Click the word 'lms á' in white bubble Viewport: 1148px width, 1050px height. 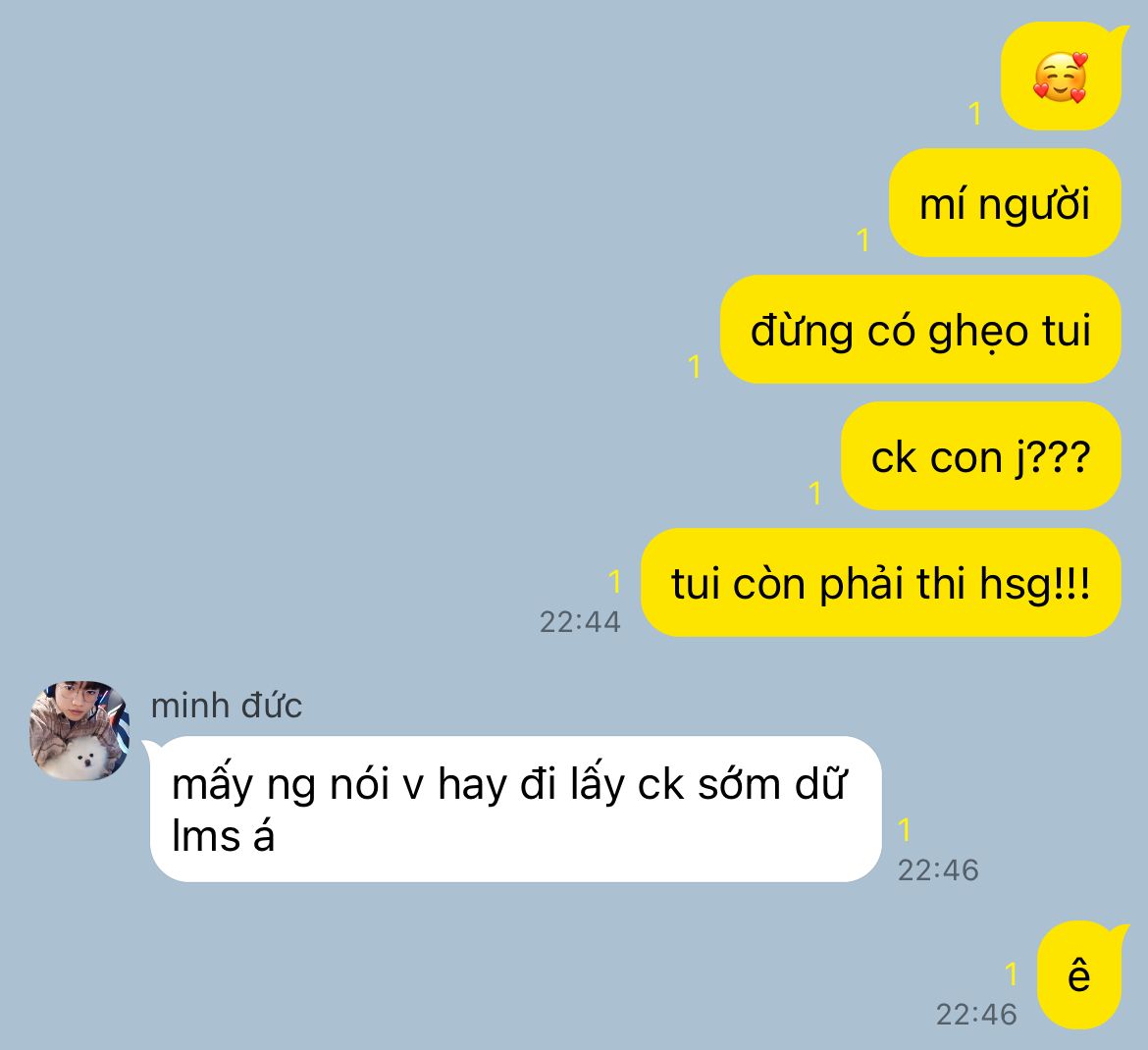223,835
